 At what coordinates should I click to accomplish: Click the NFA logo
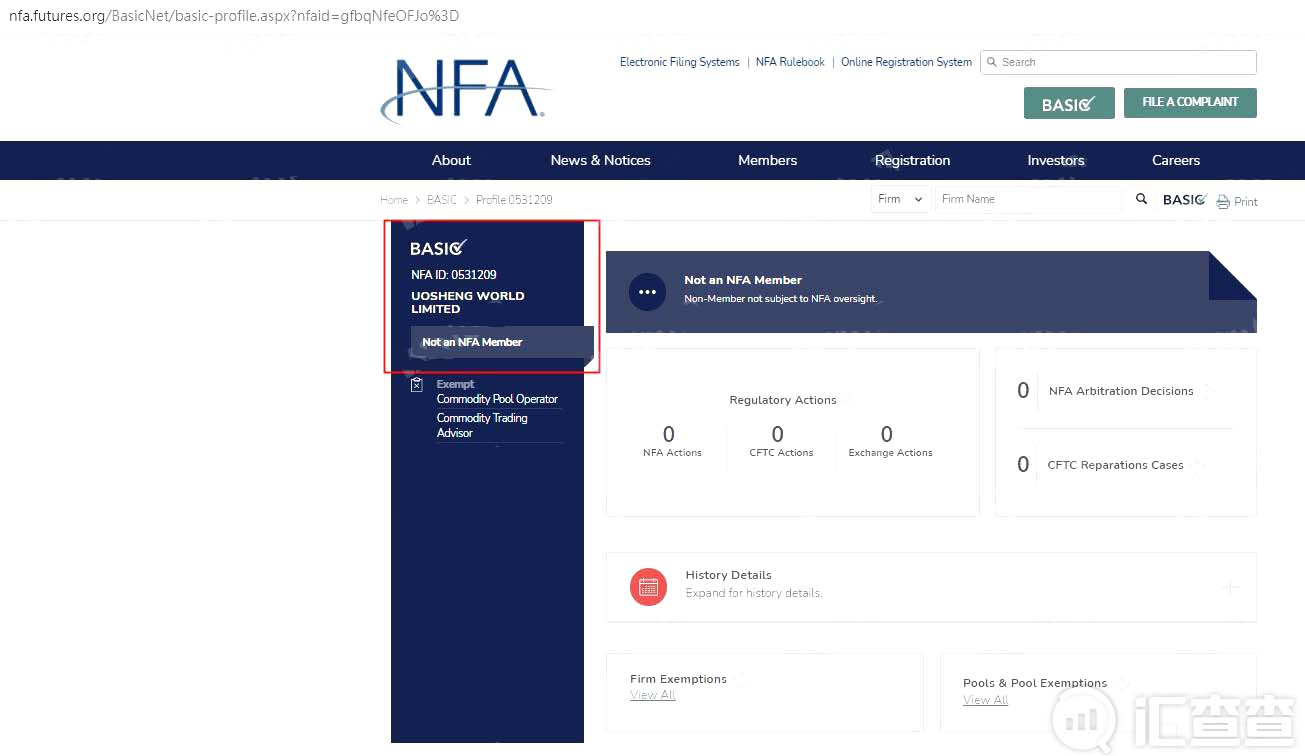pos(466,90)
